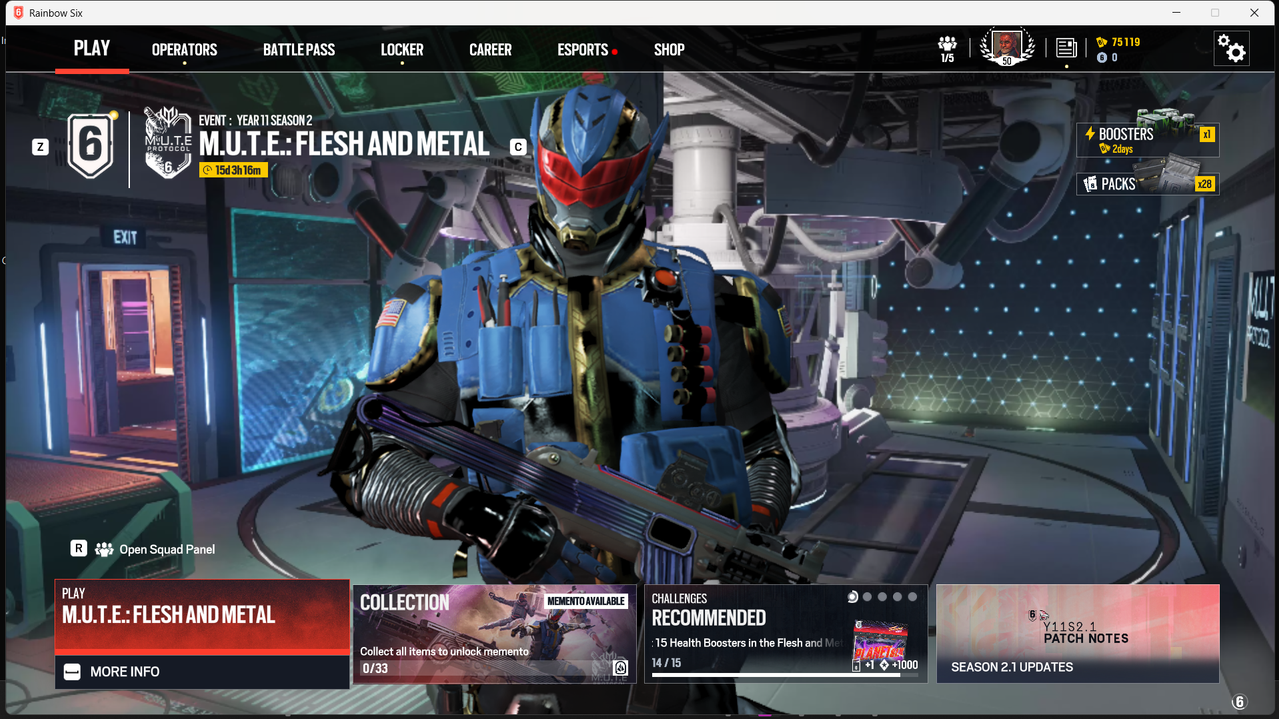Click the Renown currency icon beside 75119

point(1102,42)
